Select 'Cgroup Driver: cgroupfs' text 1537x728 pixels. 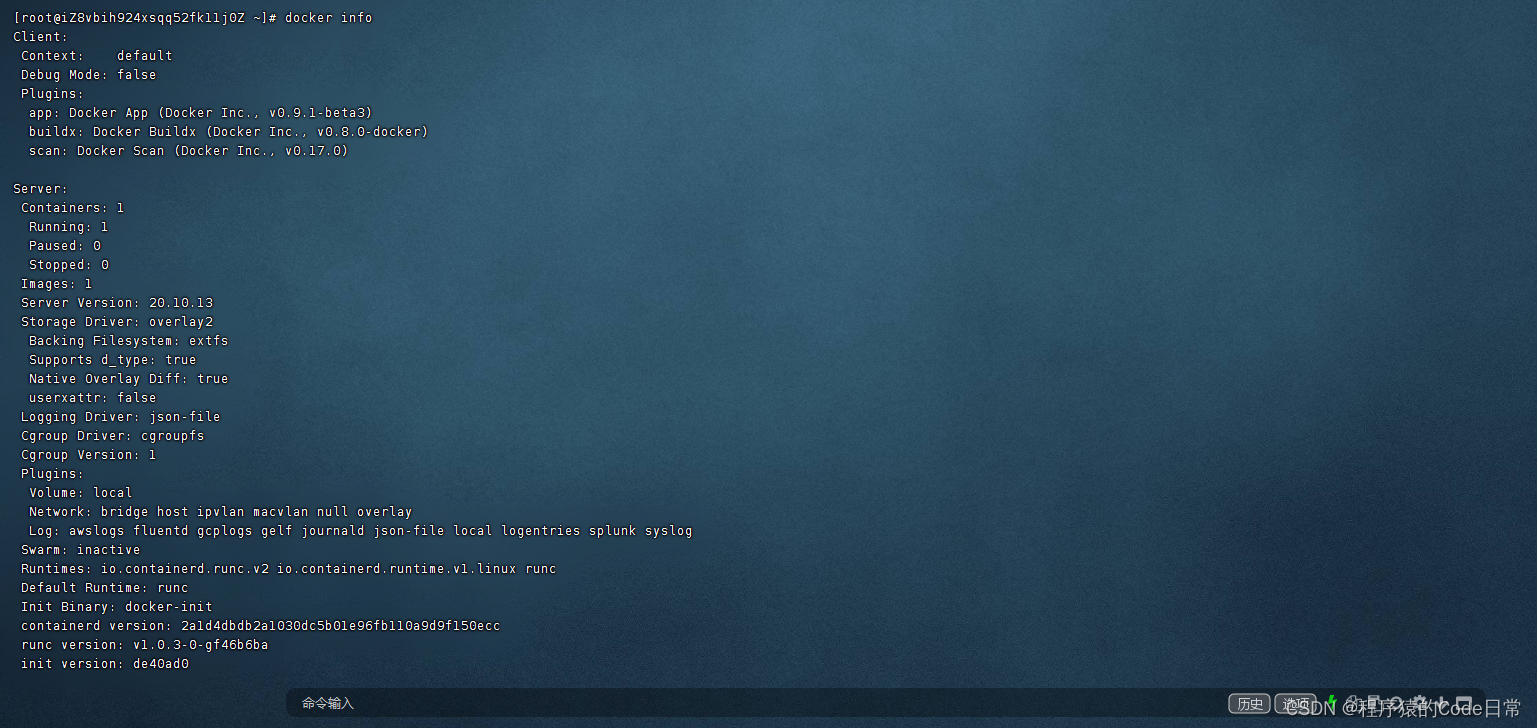point(113,436)
